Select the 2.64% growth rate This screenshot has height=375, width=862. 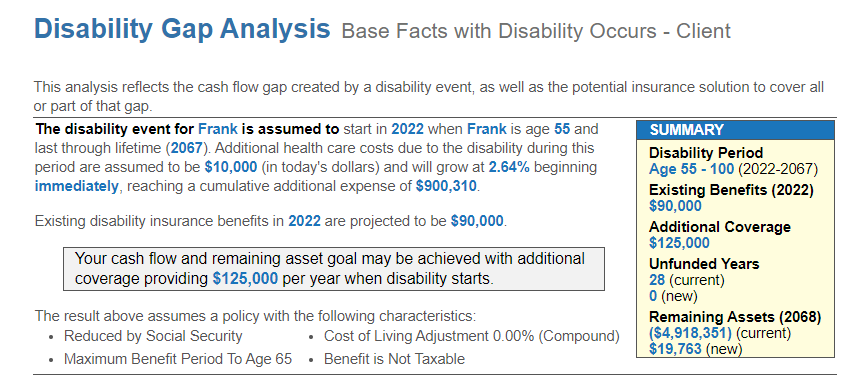tap(509, 167)
